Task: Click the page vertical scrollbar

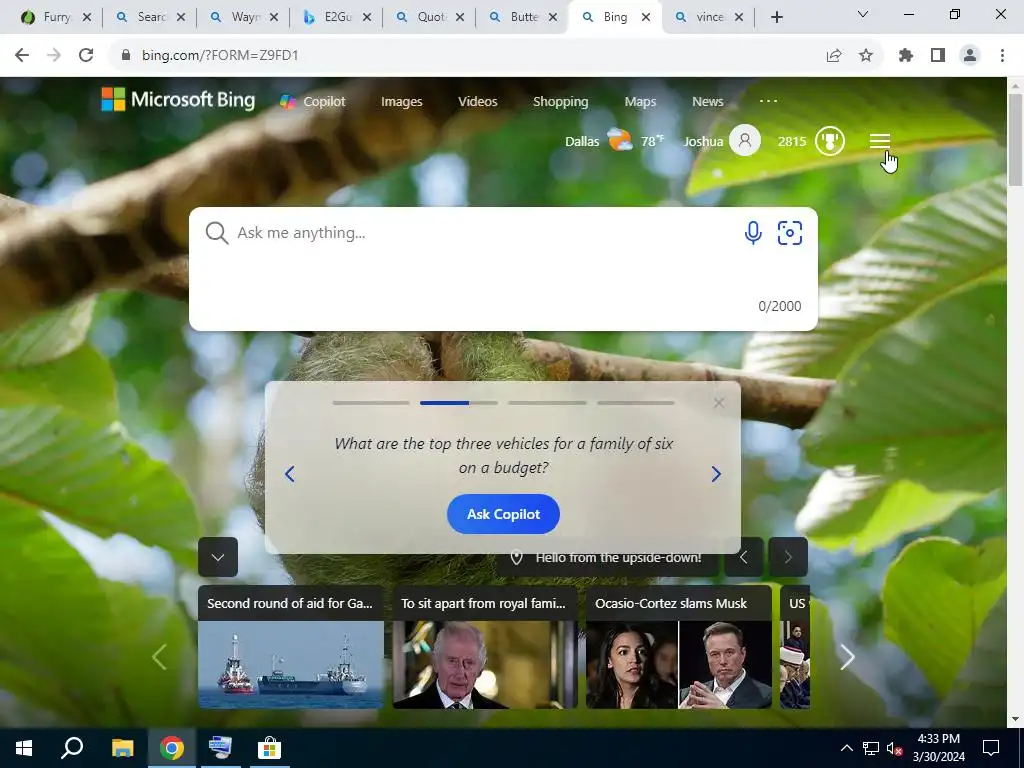Action: point(1015,138)
